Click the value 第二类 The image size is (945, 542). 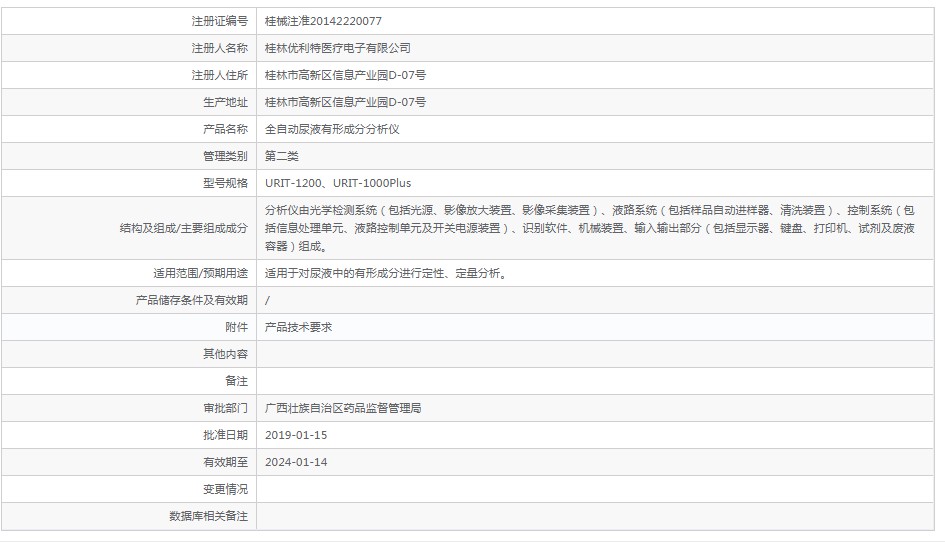pos(281,156)
